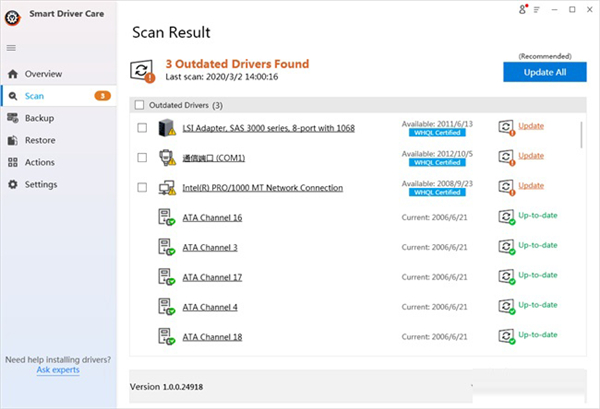Click the orange Scan count badge

[103, 96]
